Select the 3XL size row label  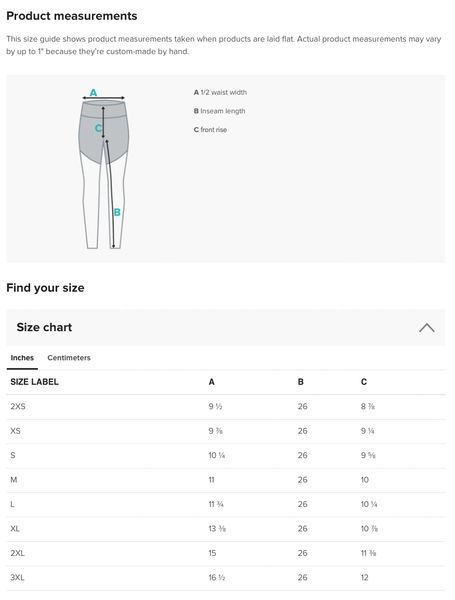[17, 578]
